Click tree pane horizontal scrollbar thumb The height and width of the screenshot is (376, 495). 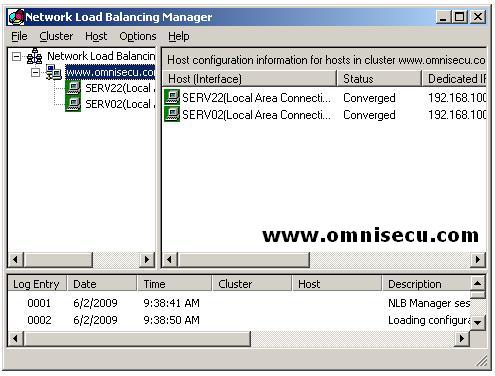coord(58,260)
